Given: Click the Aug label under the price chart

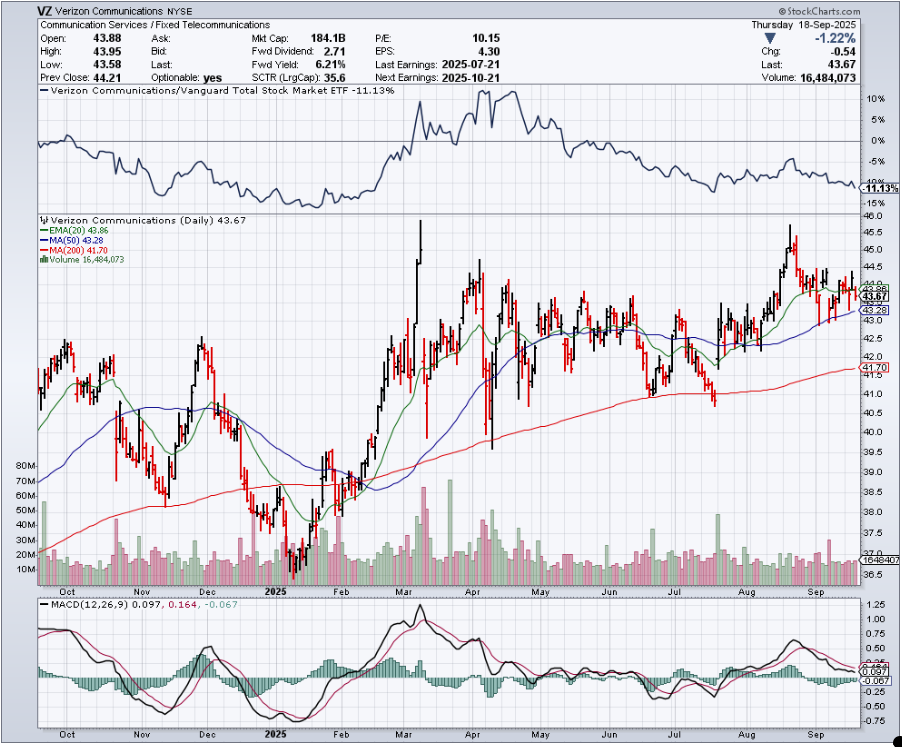Looking at the screenshot, I should tap(746, 592).
